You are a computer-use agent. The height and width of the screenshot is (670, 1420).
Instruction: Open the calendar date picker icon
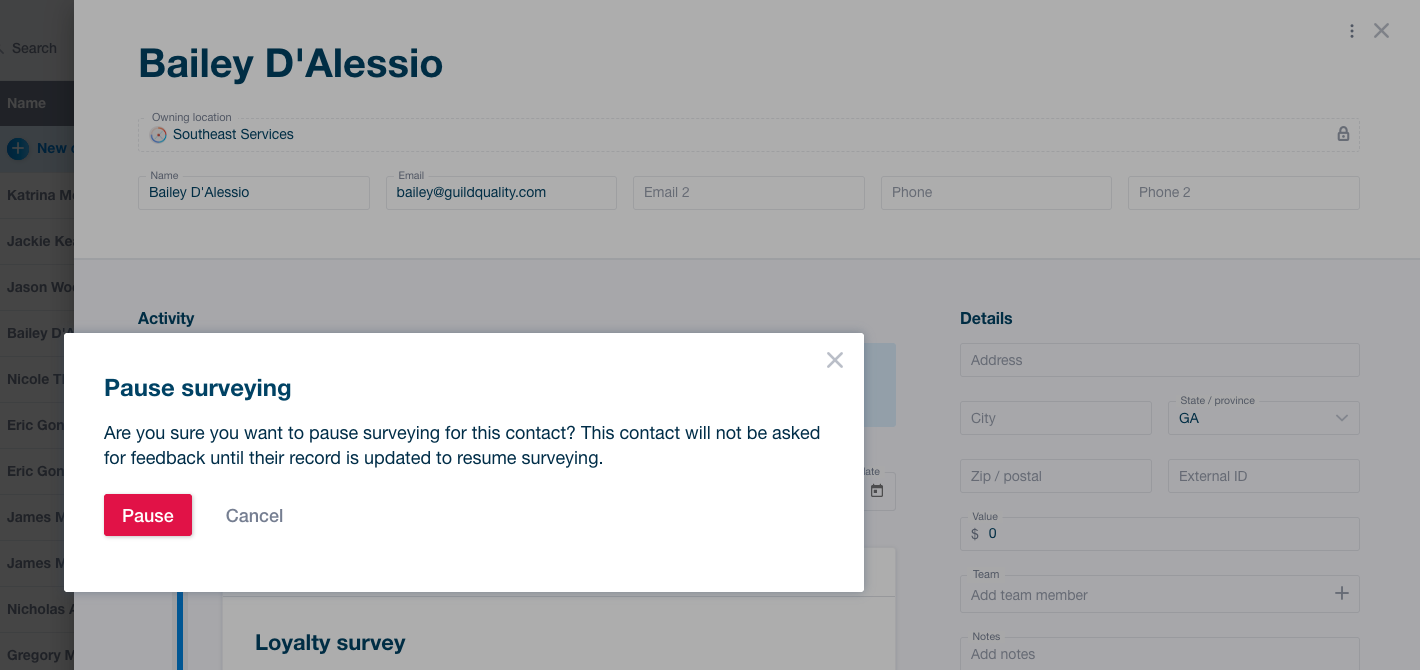877,491
